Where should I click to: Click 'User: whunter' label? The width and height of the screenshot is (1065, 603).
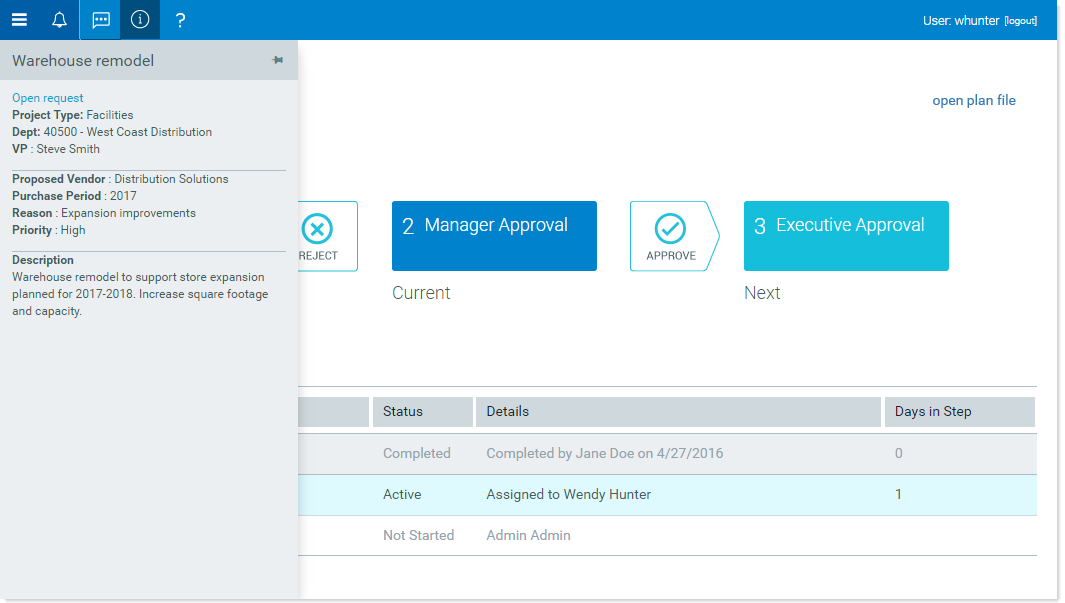pos(961,21)
